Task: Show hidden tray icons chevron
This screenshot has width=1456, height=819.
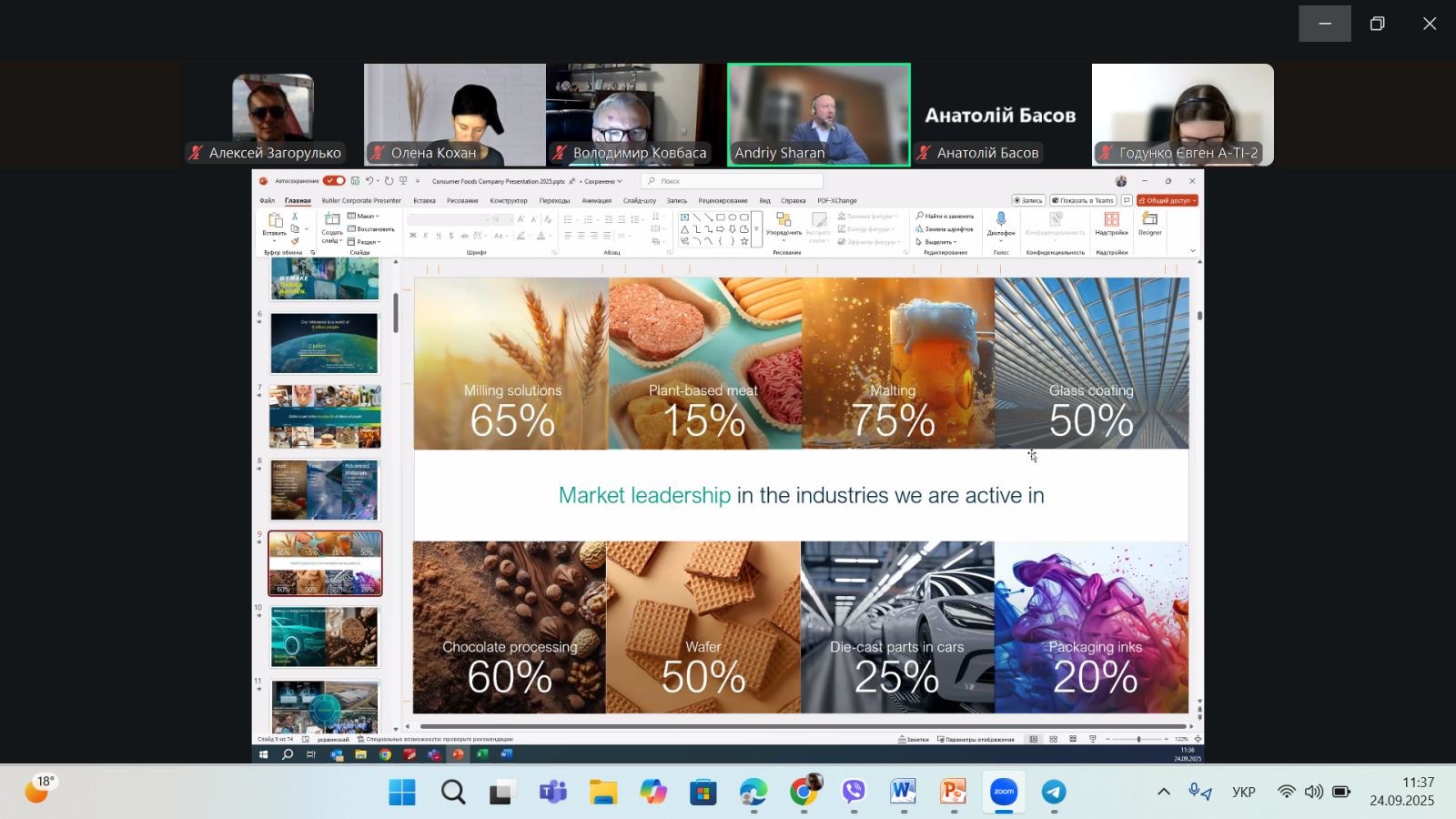Action: coord(1163,792)
